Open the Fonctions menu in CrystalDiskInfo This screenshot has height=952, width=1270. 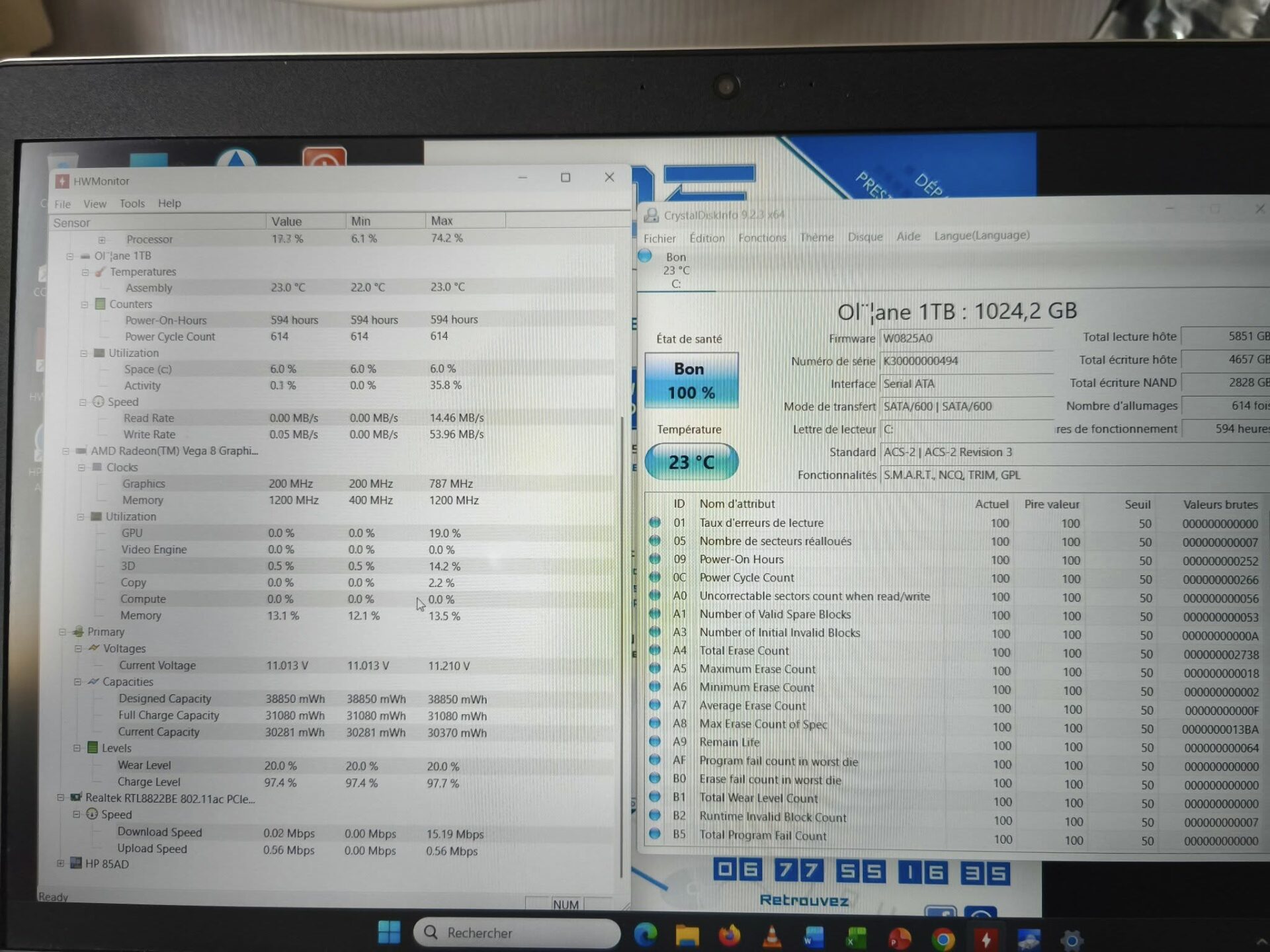(x=762, y=237)
